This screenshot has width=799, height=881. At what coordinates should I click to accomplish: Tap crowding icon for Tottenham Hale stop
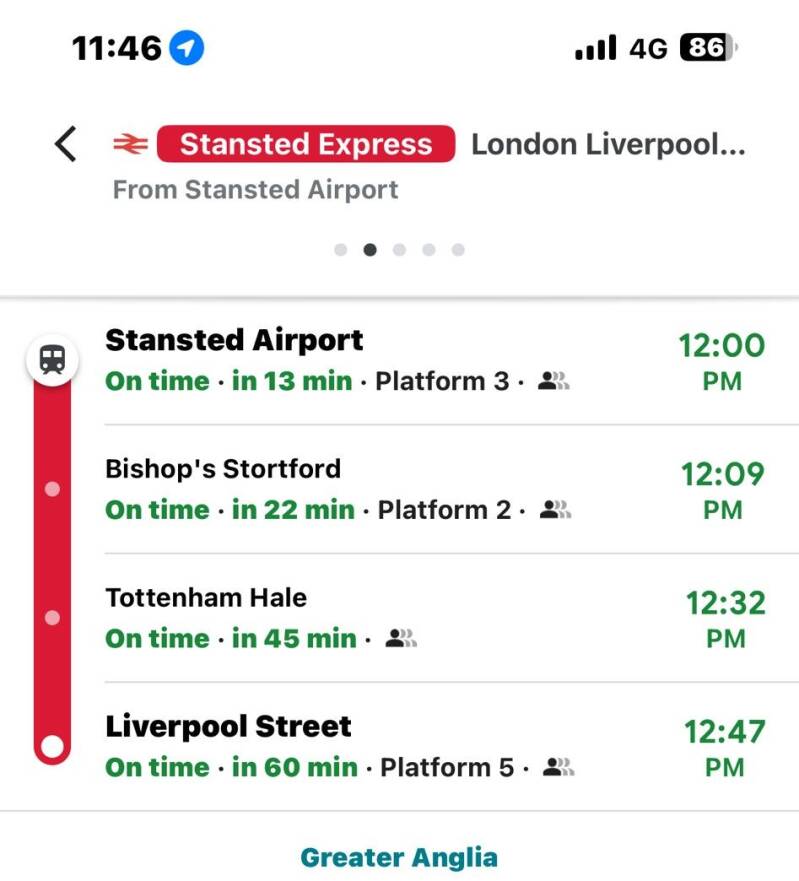tap(401, 638)
